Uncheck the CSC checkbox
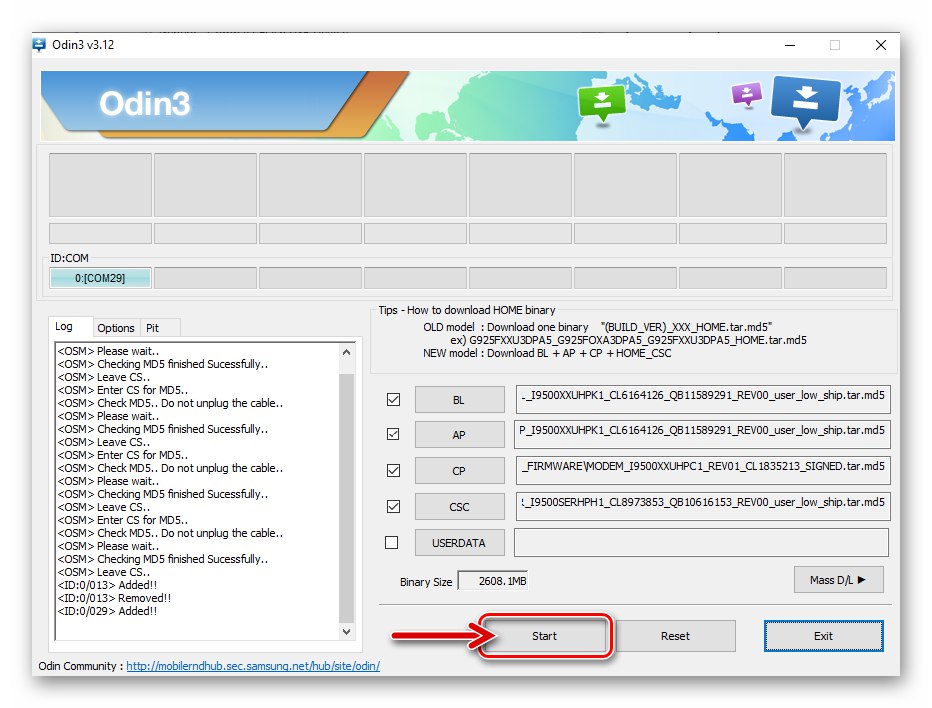This screenshot has height=708, width=932. [x=393, y=506]
